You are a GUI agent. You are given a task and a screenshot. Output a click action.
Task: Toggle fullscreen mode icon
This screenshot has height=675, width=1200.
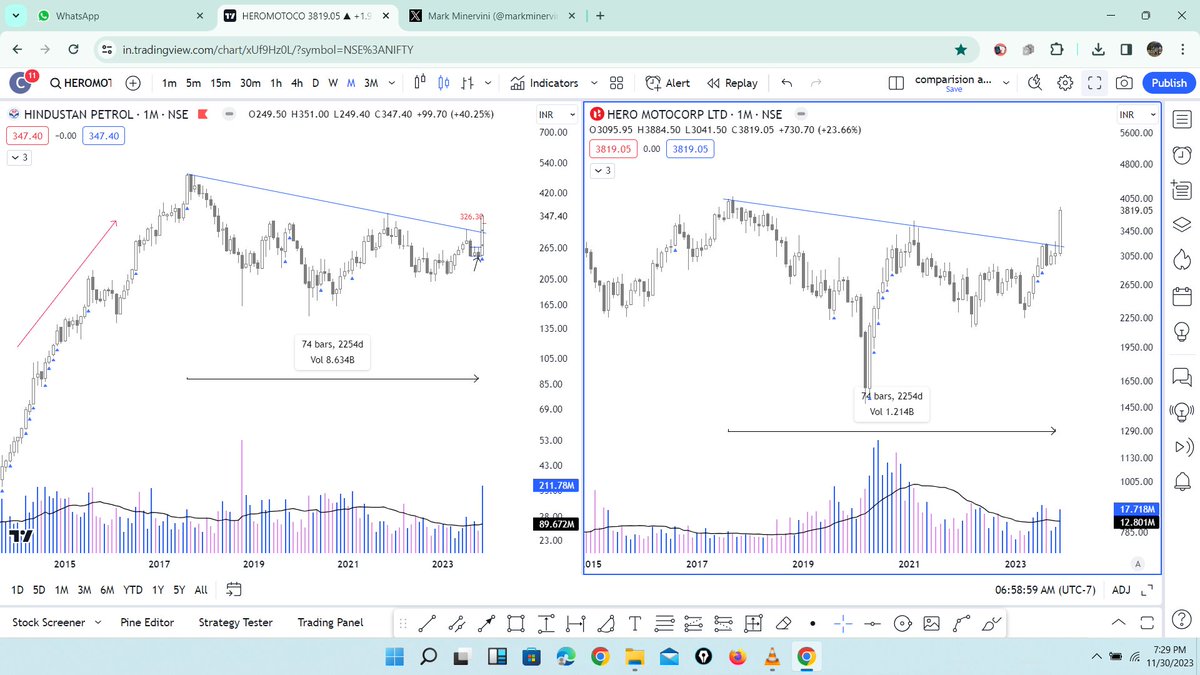[1095, 83]
